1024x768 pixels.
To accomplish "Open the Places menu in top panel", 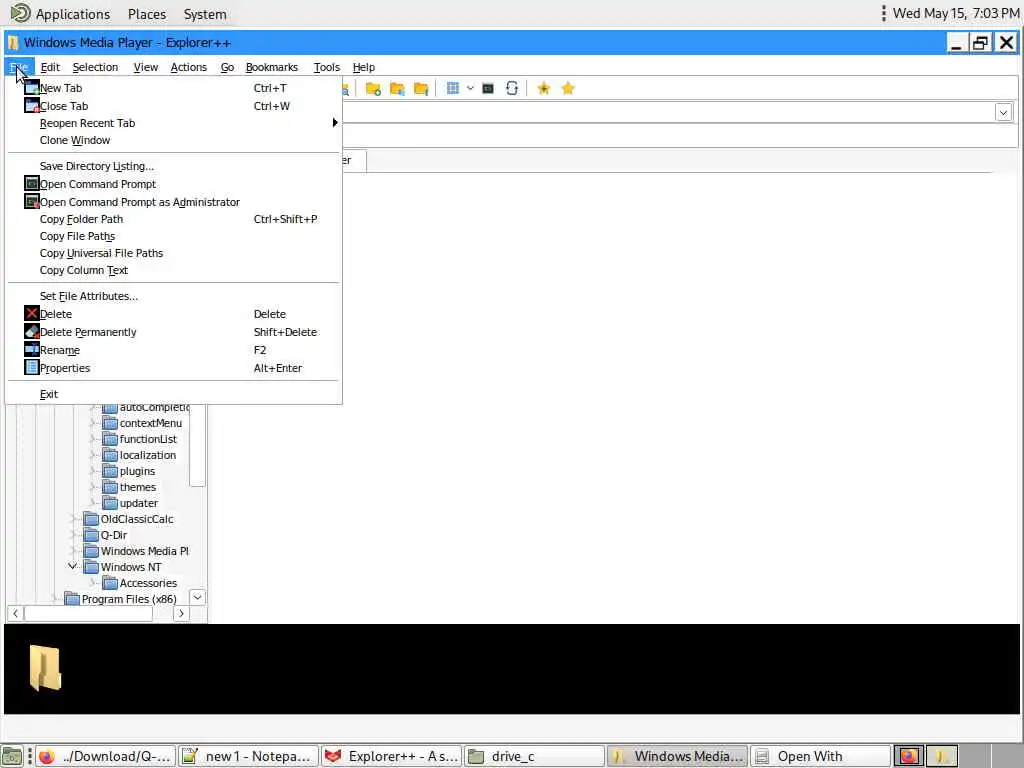I will (x=147, y=14).
